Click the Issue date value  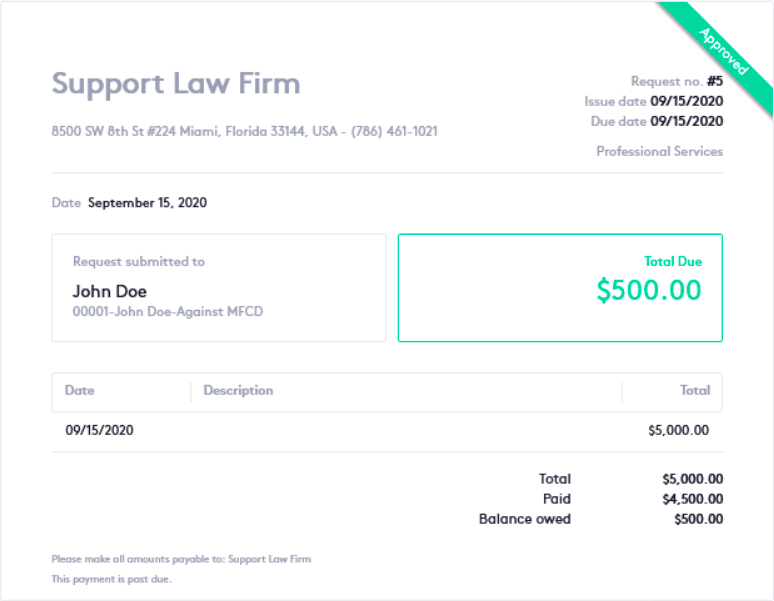(686, 101)
